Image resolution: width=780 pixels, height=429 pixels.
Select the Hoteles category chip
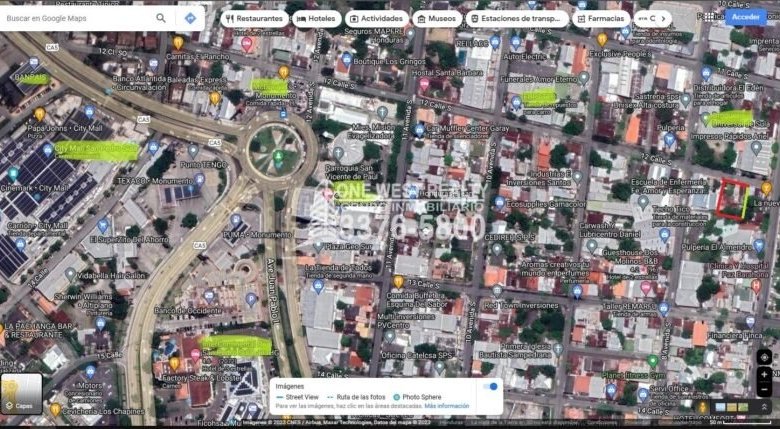pyautogui.click(x=317, y=18)
